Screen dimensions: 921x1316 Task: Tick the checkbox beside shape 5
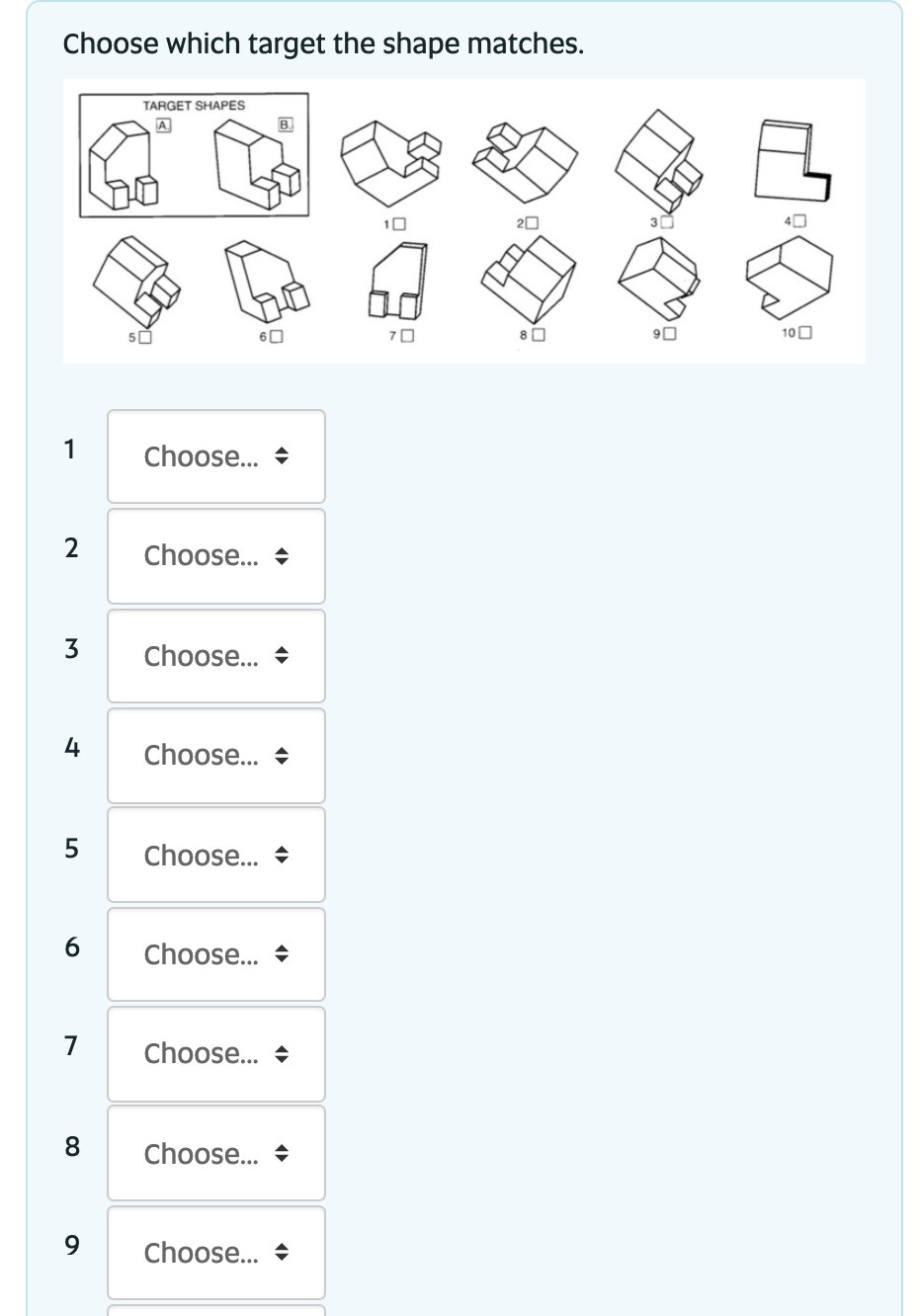point(144,337)
